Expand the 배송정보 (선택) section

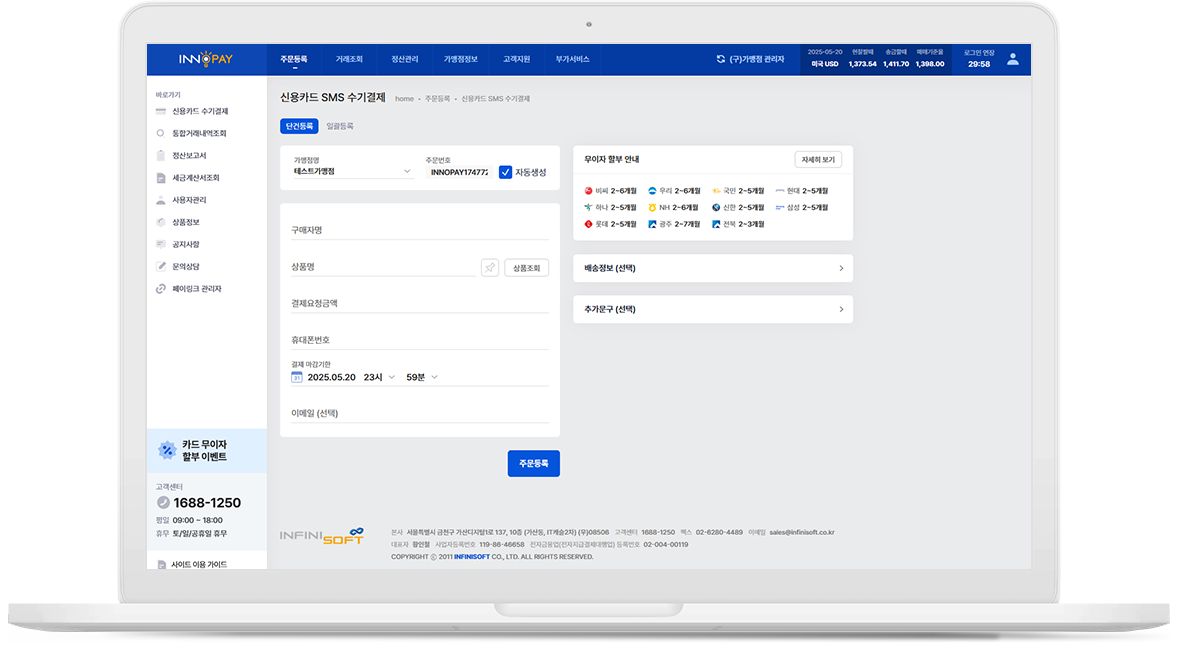pyautogui.click(x=713, y=269)
